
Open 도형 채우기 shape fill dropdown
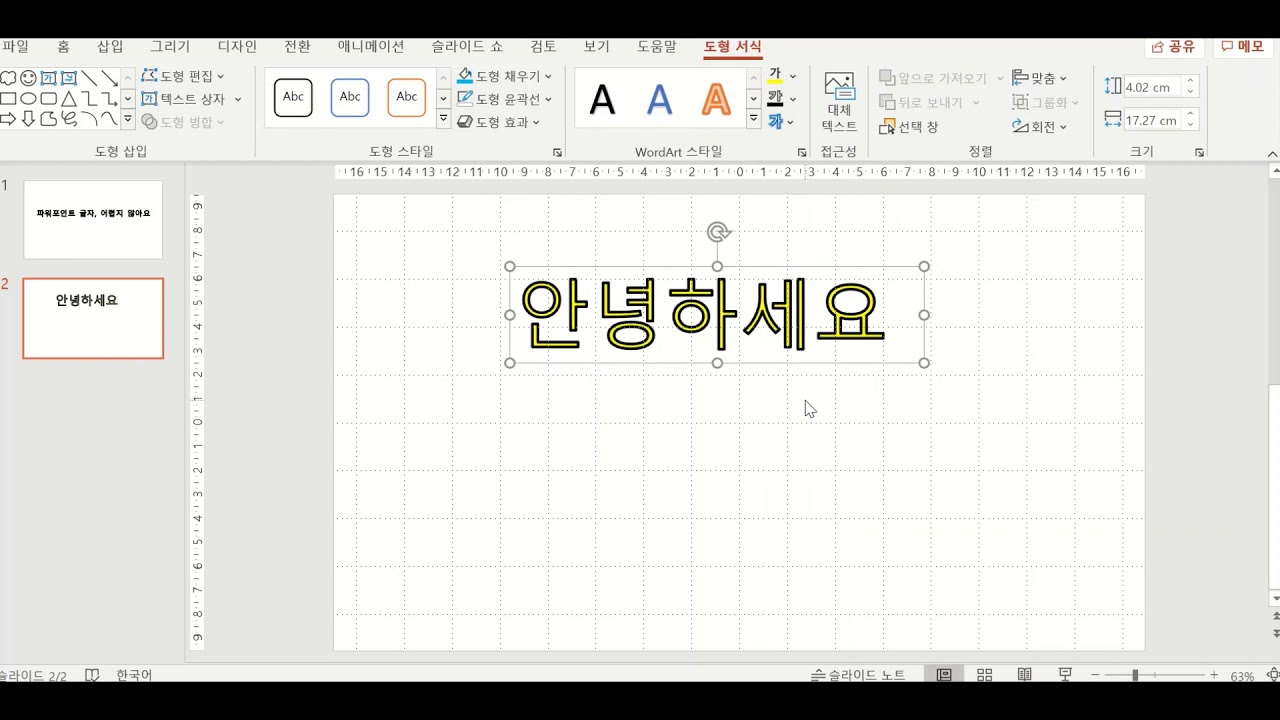(x=505, y=76)
